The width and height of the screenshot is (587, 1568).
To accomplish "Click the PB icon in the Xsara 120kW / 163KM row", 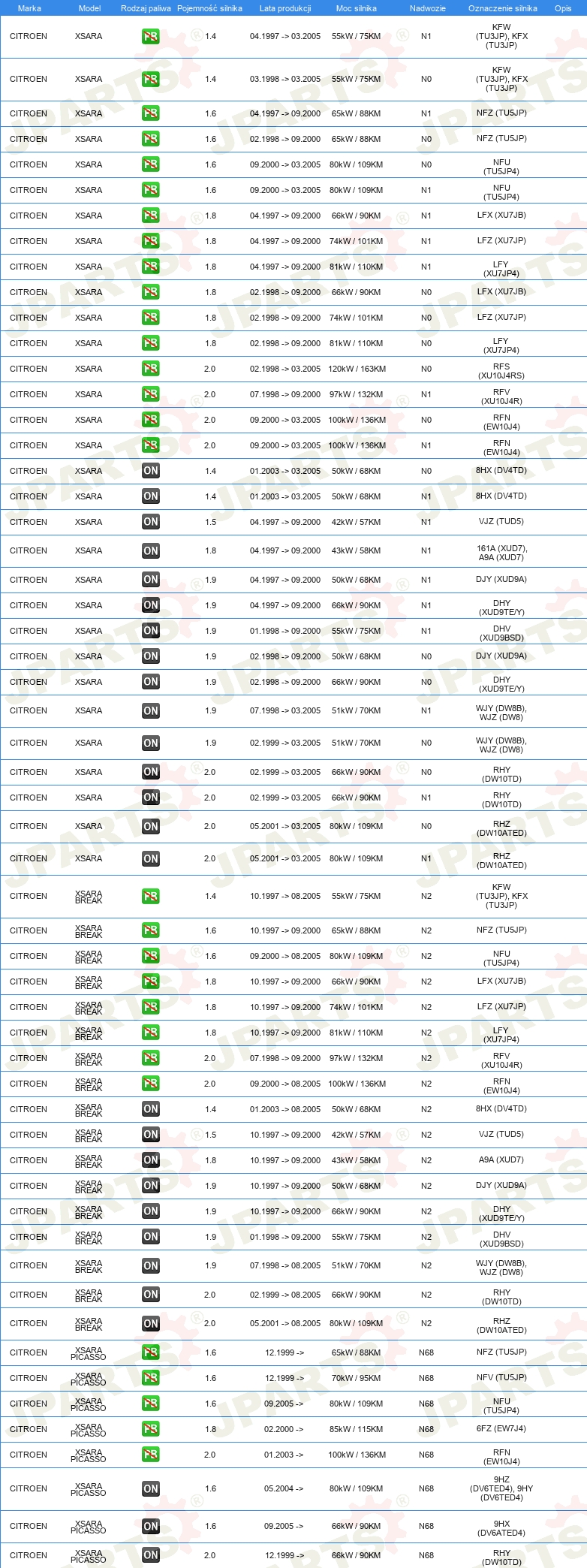I will 151,369.
